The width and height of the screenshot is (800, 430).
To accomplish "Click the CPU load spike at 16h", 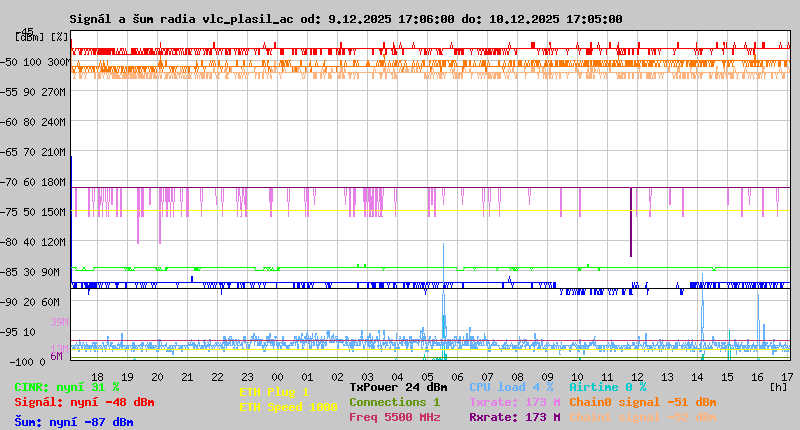I will click(x=758, y=318).
